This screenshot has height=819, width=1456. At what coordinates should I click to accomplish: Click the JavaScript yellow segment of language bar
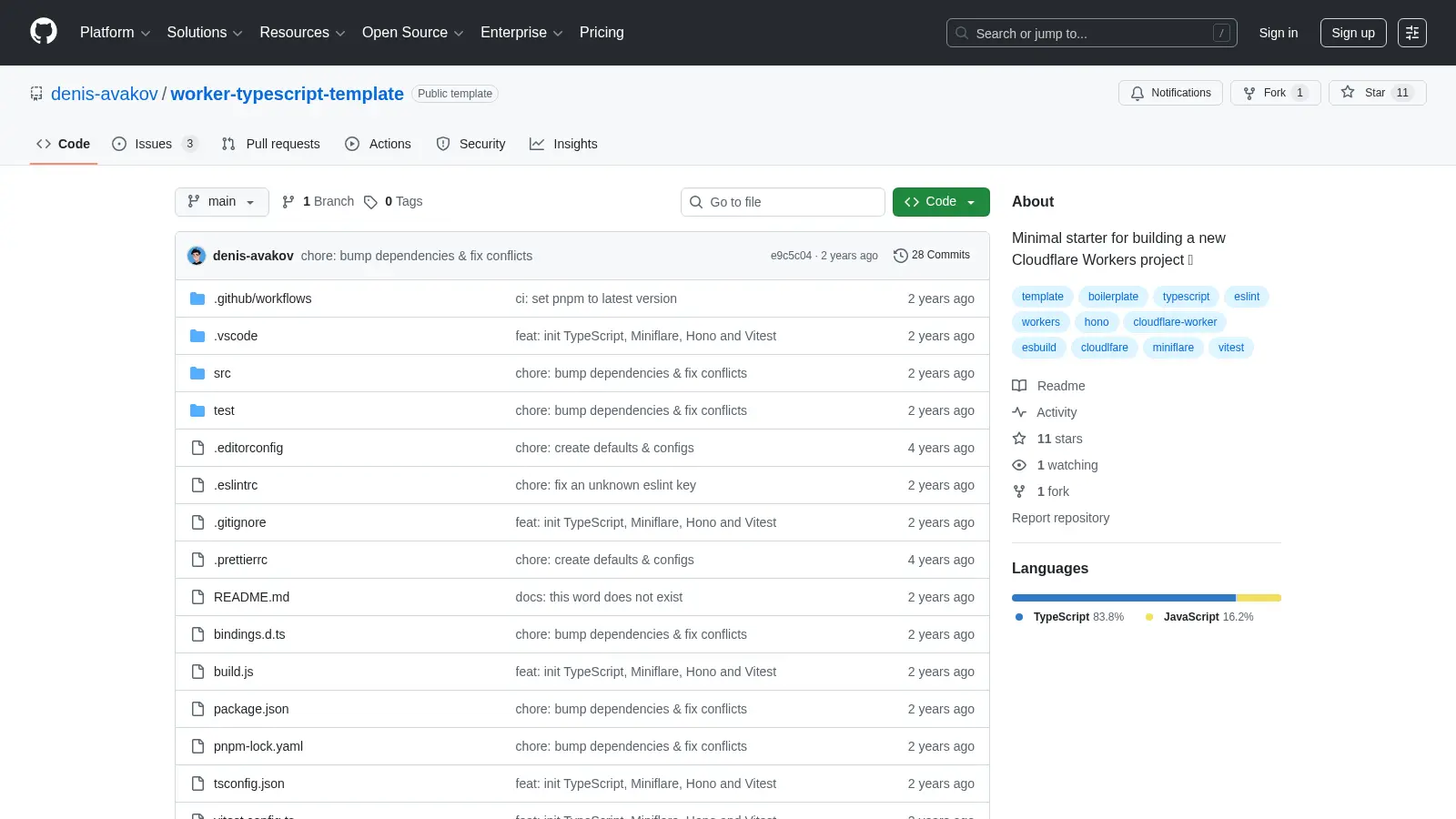(1259, 598)
